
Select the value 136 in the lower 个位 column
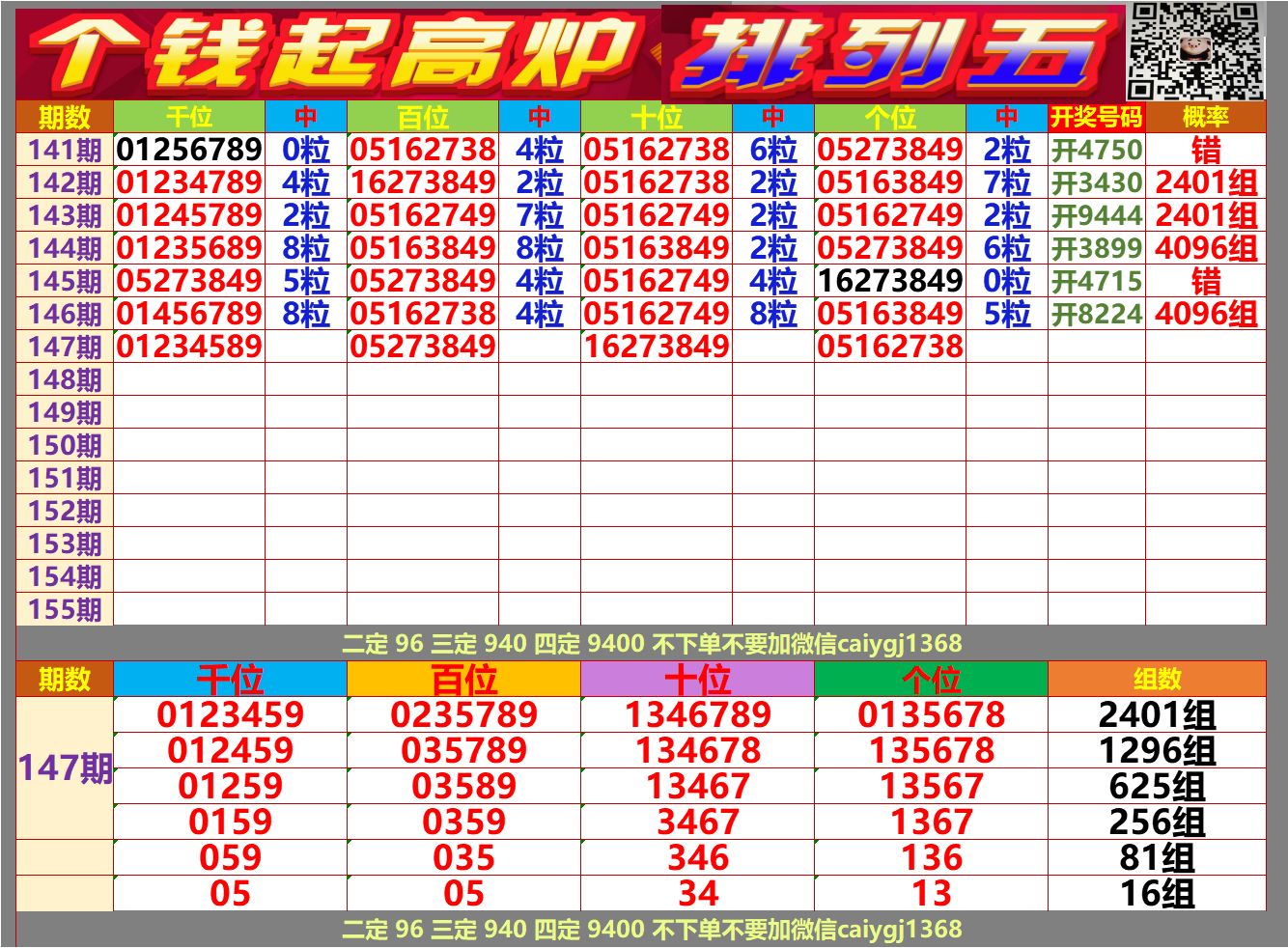click(x=931, y=858)
